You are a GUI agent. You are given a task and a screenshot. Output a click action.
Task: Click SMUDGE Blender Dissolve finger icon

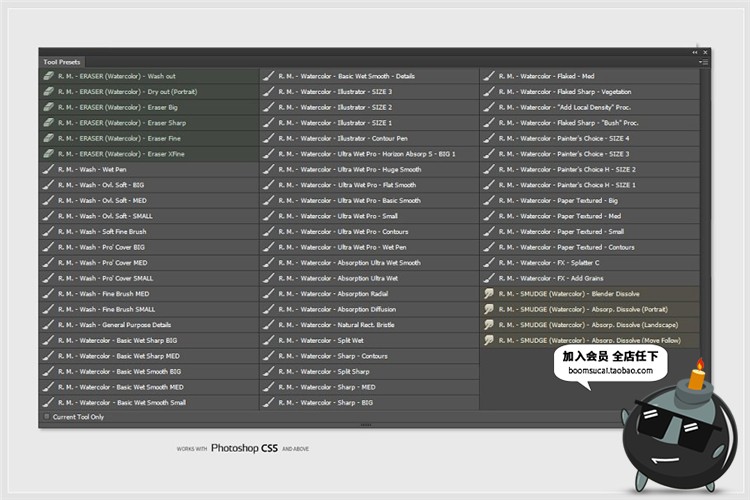pyautogui.click(x=489, y=294)
